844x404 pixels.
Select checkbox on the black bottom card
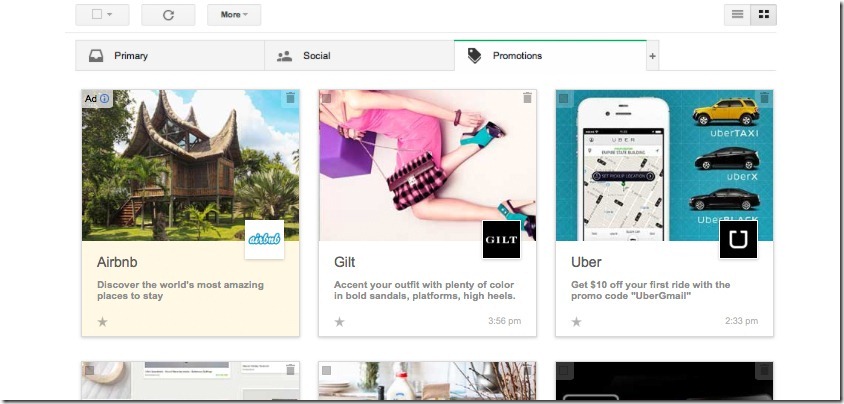click(x=563, y=371)
